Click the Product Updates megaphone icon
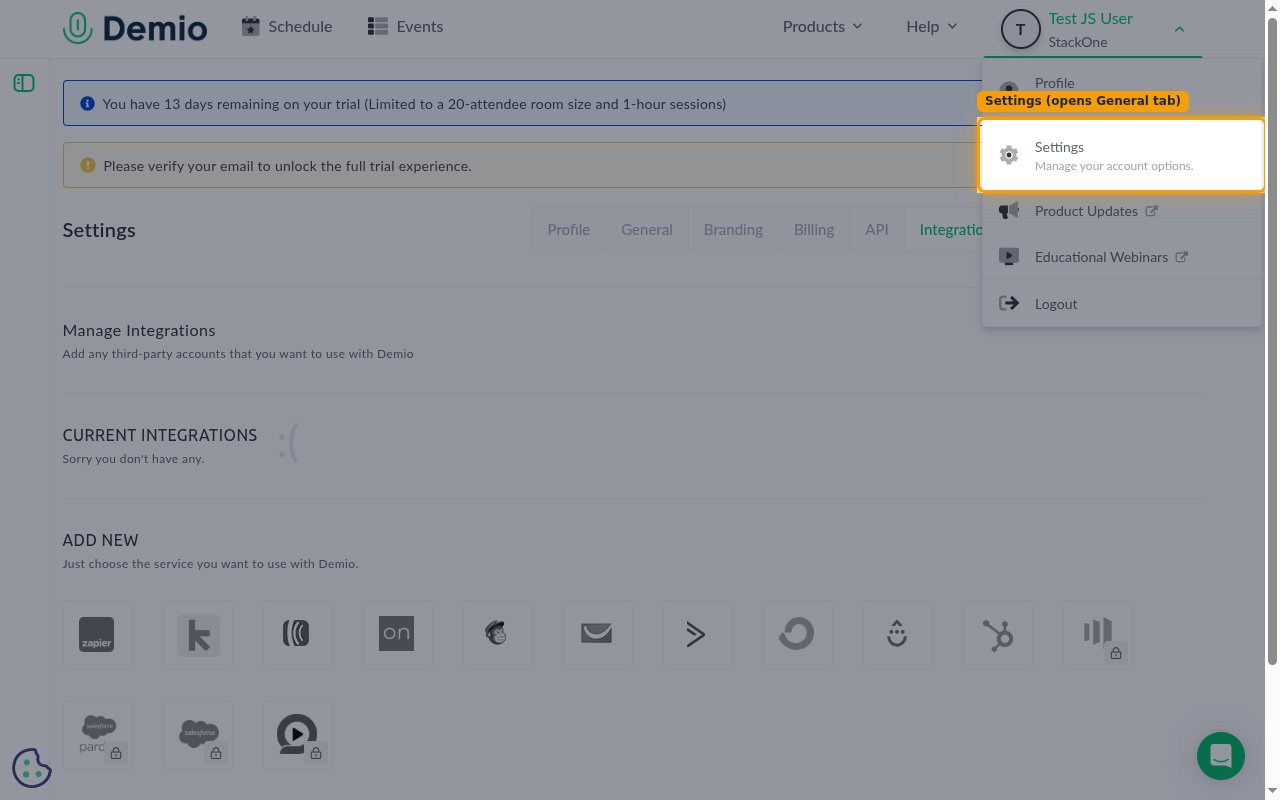 point(1009,211)
